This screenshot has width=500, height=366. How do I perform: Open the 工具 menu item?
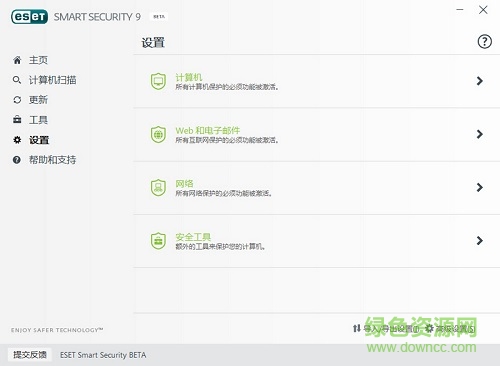pos(38,120)
